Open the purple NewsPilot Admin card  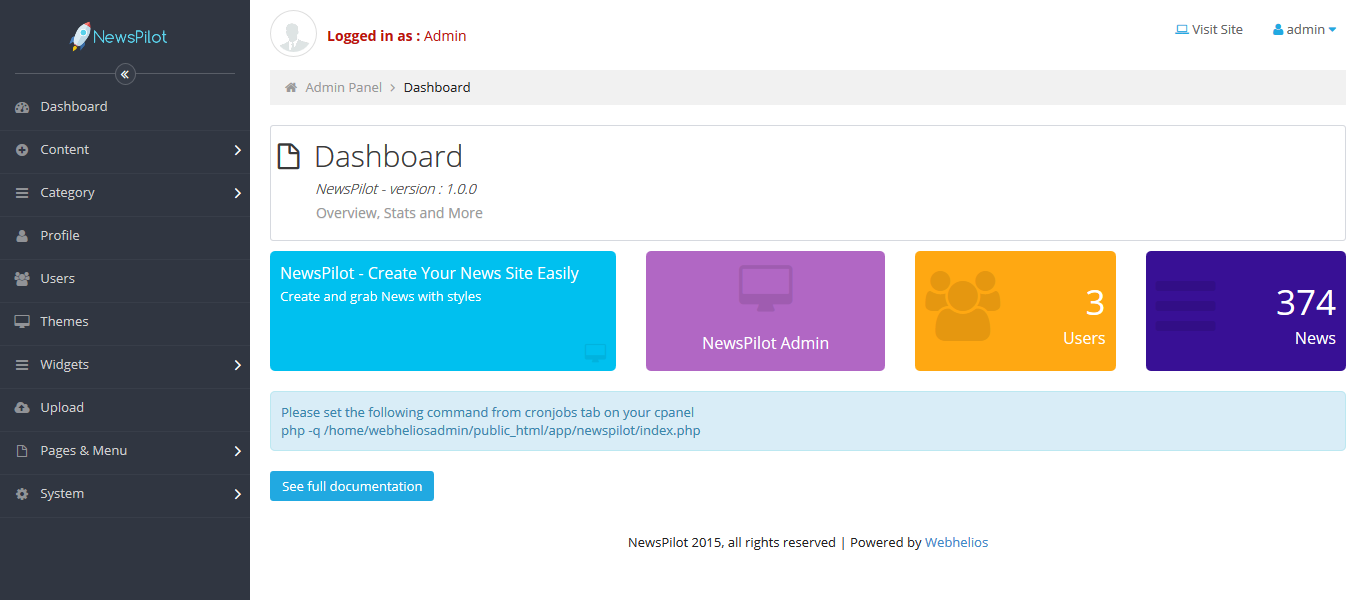click(765, 311)
